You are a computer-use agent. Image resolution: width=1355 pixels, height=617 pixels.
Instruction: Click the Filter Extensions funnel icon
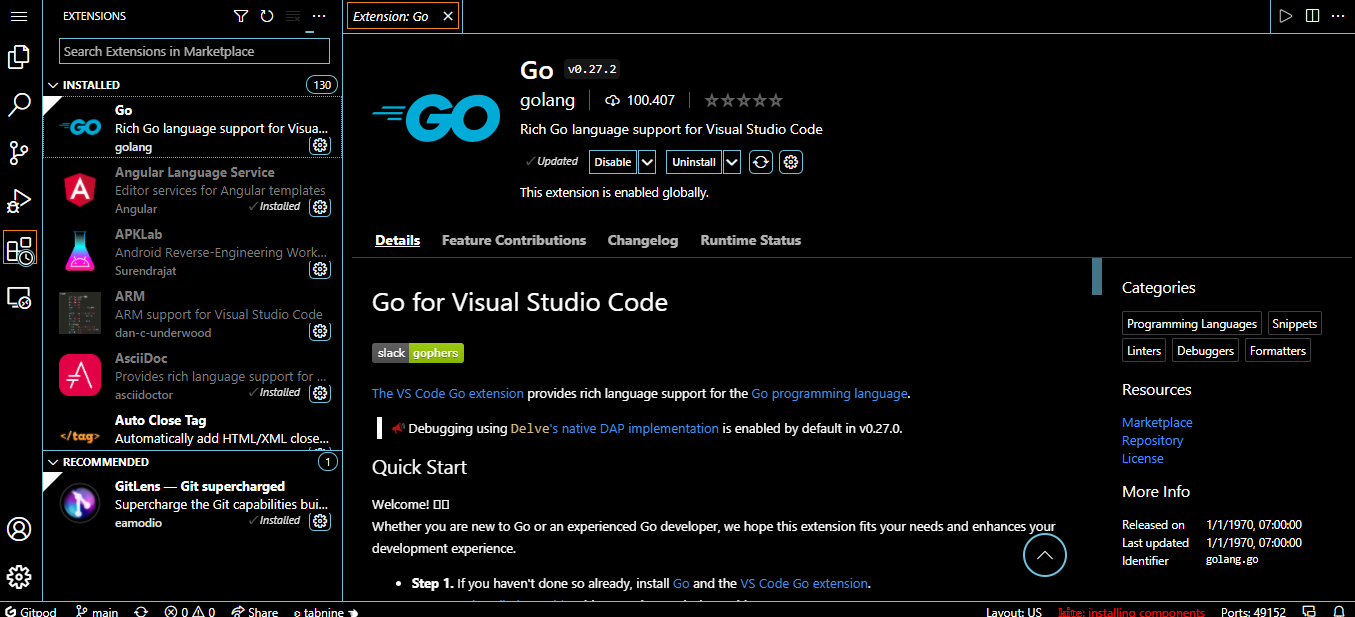pos(240,16)
